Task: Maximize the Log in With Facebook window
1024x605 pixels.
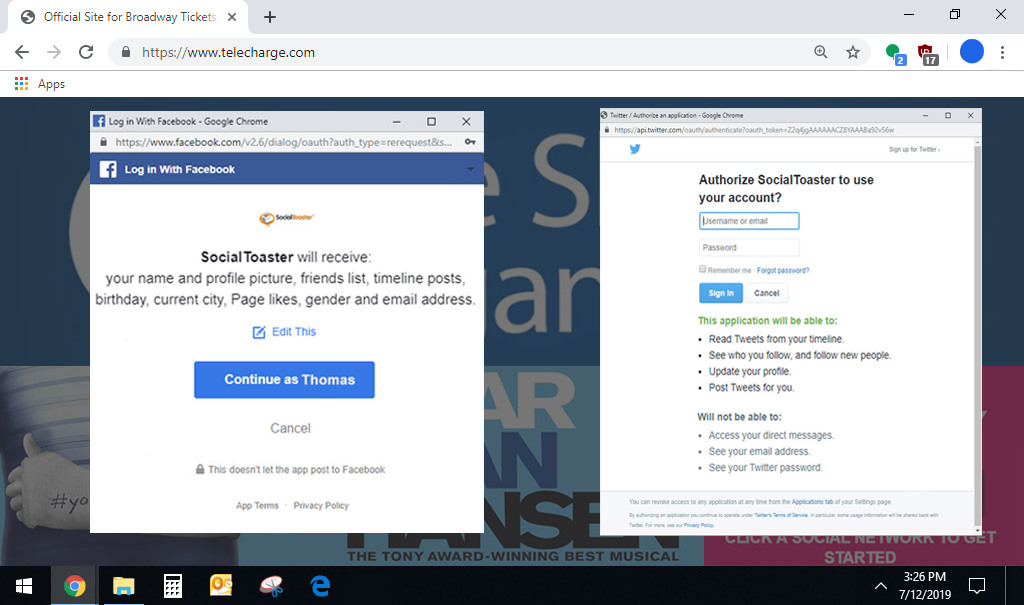Action: tap(431, 122)
